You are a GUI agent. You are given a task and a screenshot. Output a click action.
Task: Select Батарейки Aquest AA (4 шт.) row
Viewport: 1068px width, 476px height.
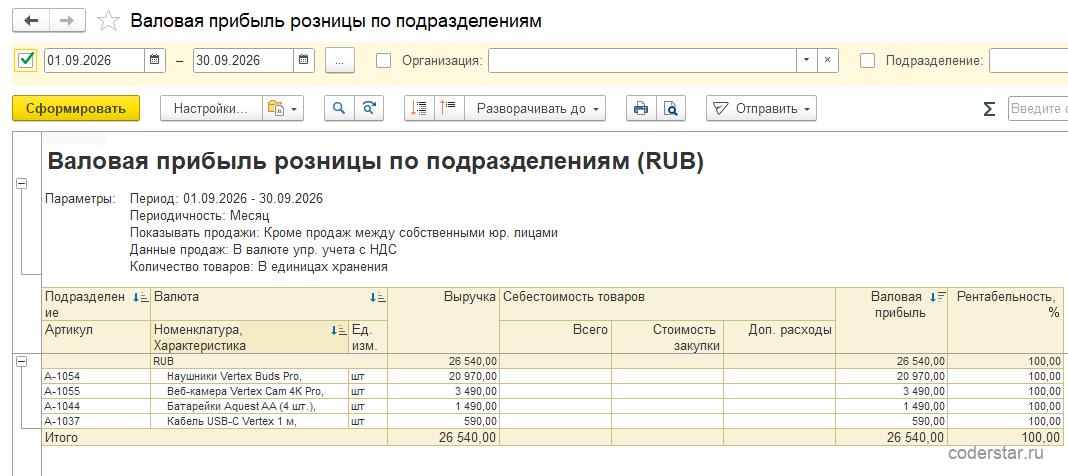point(250,407)
